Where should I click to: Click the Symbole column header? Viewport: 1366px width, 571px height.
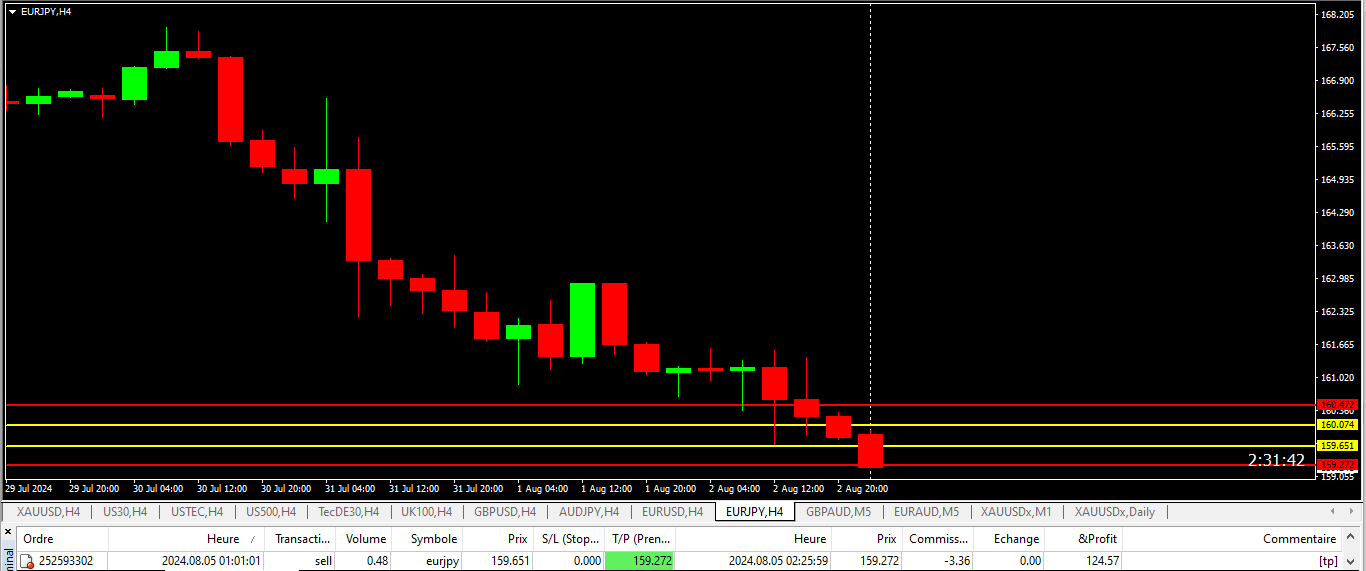433,539
